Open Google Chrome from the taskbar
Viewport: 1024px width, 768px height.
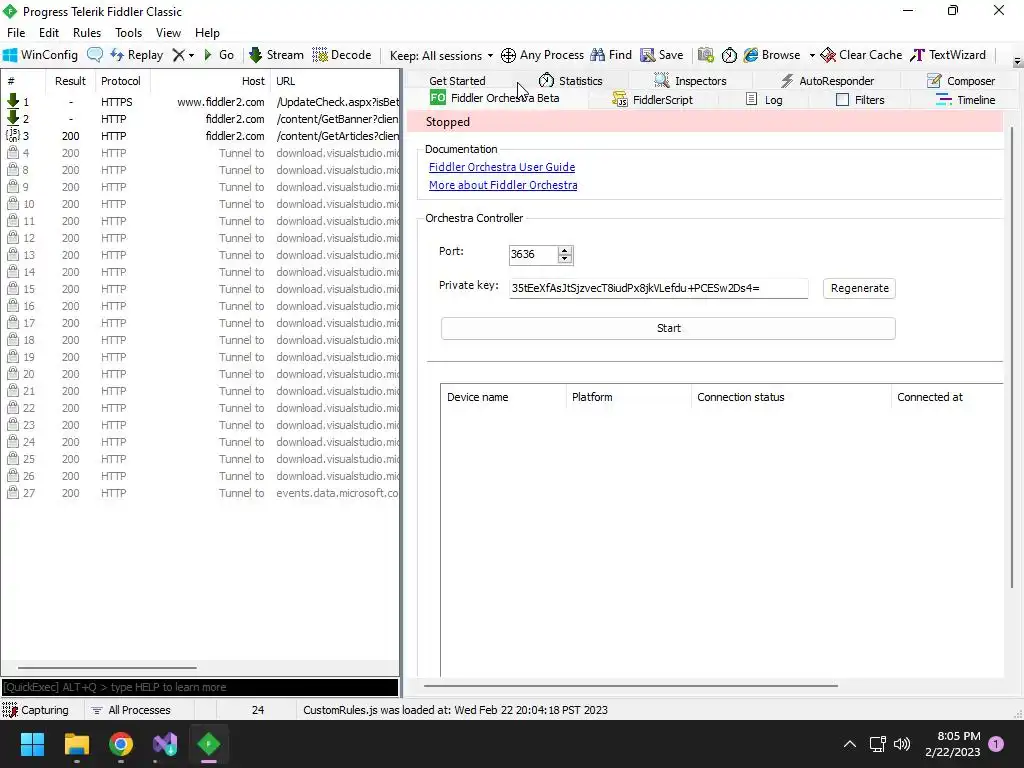(x=121, y=744)
